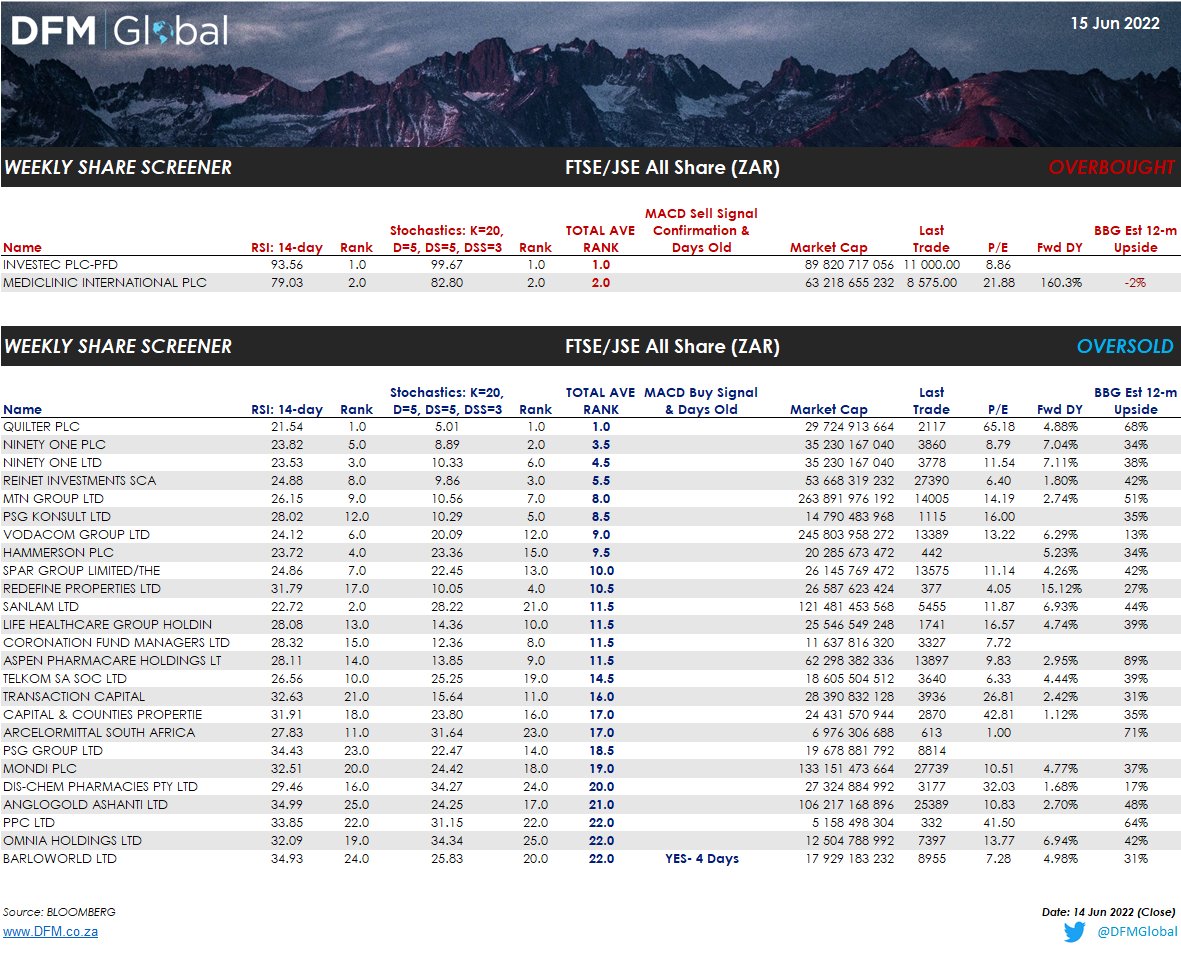Select PPC LTD name

point(29,823)
